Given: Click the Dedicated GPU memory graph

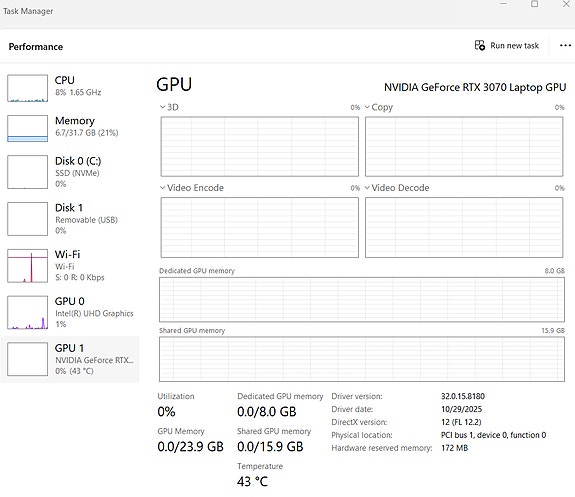Looking at the screenshot, I should [x=362, y=300].
